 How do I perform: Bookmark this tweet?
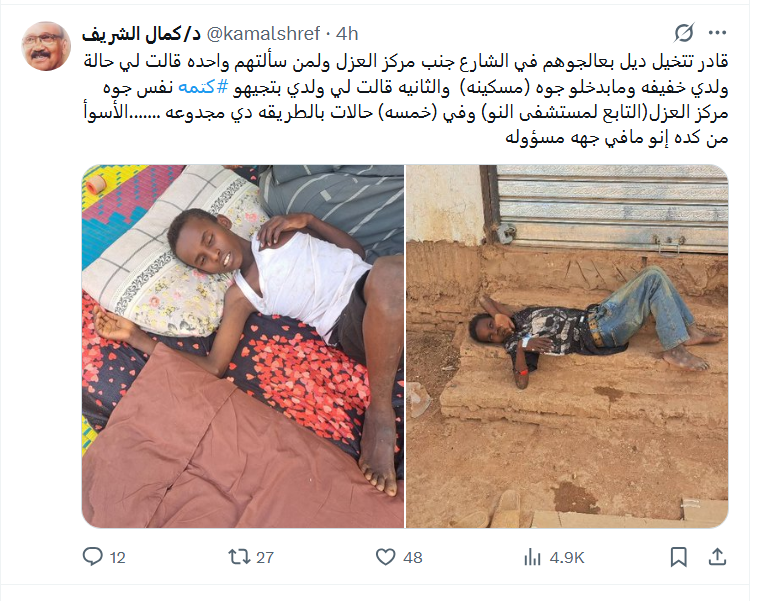[x=678, y=557]
